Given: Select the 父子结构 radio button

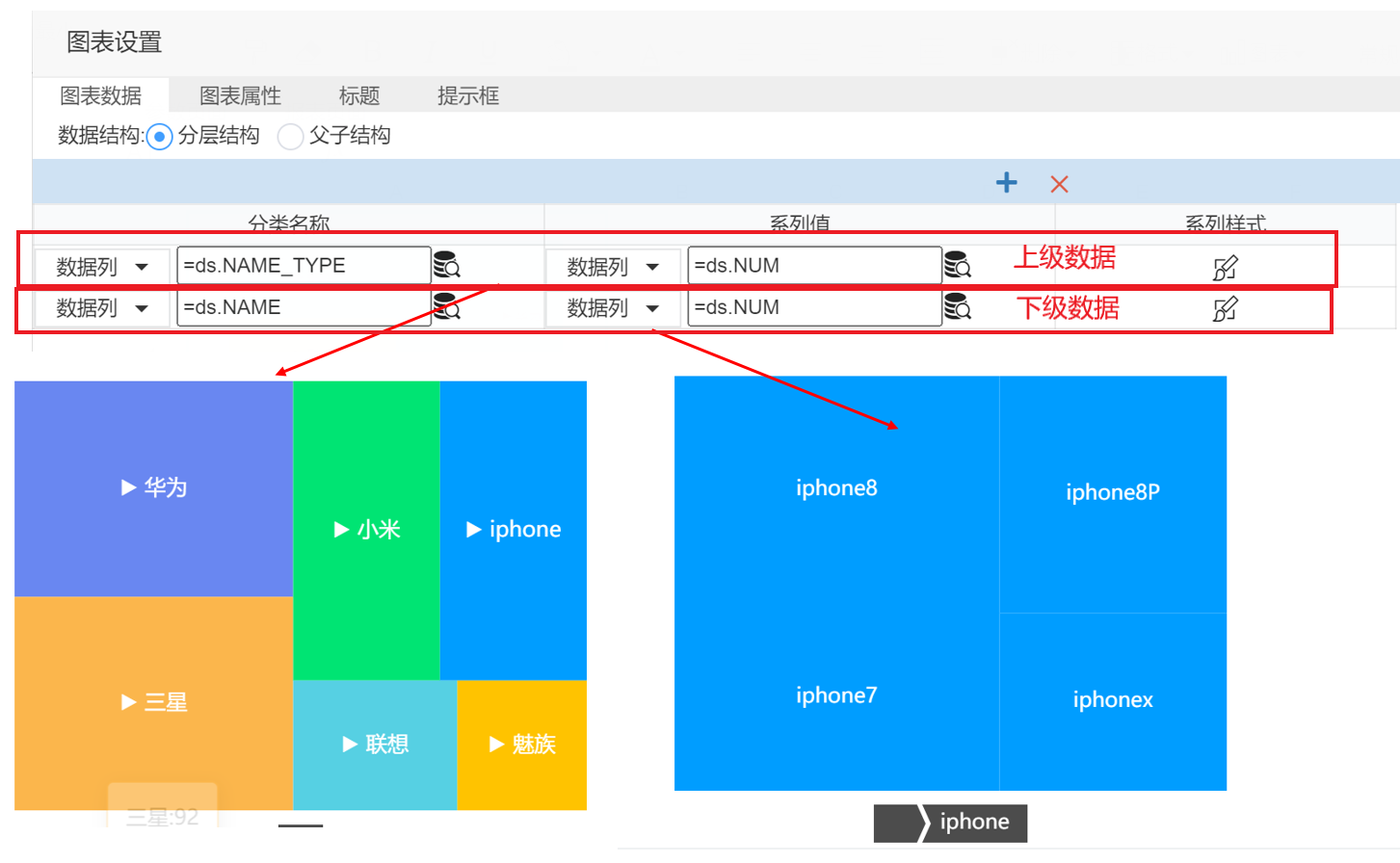Looking at the screenshot, I should (290, 137).
